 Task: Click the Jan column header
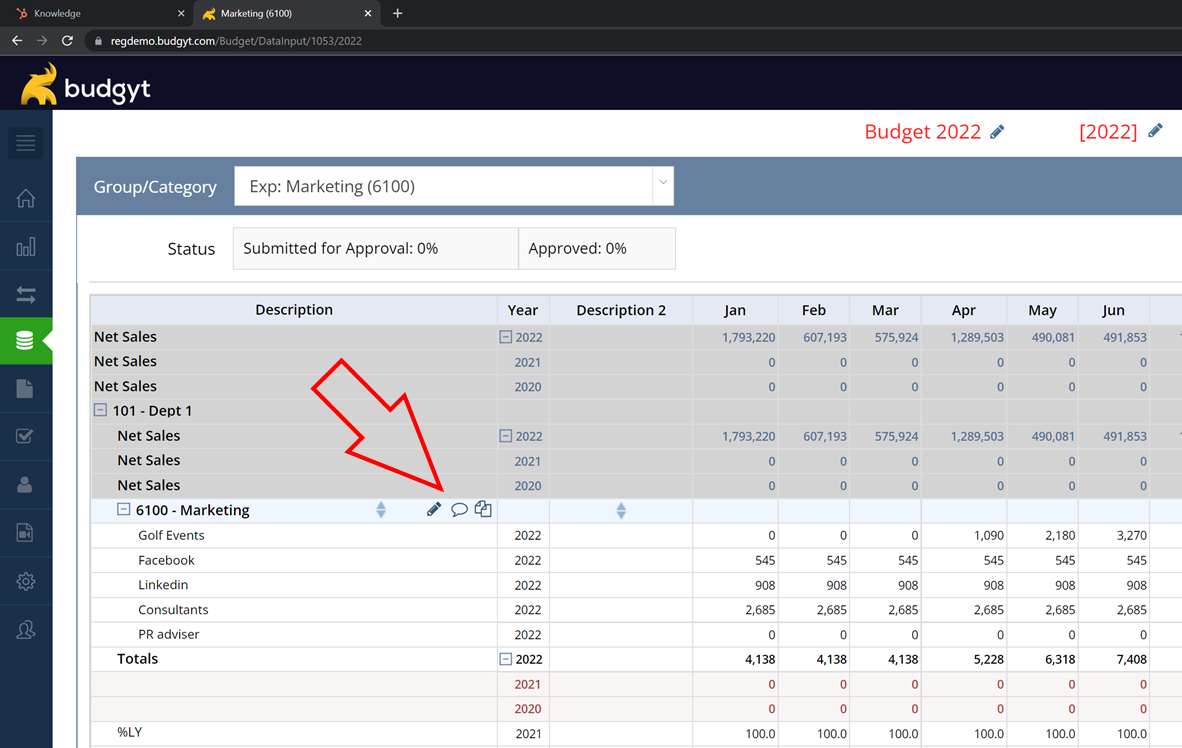point(735,310)
